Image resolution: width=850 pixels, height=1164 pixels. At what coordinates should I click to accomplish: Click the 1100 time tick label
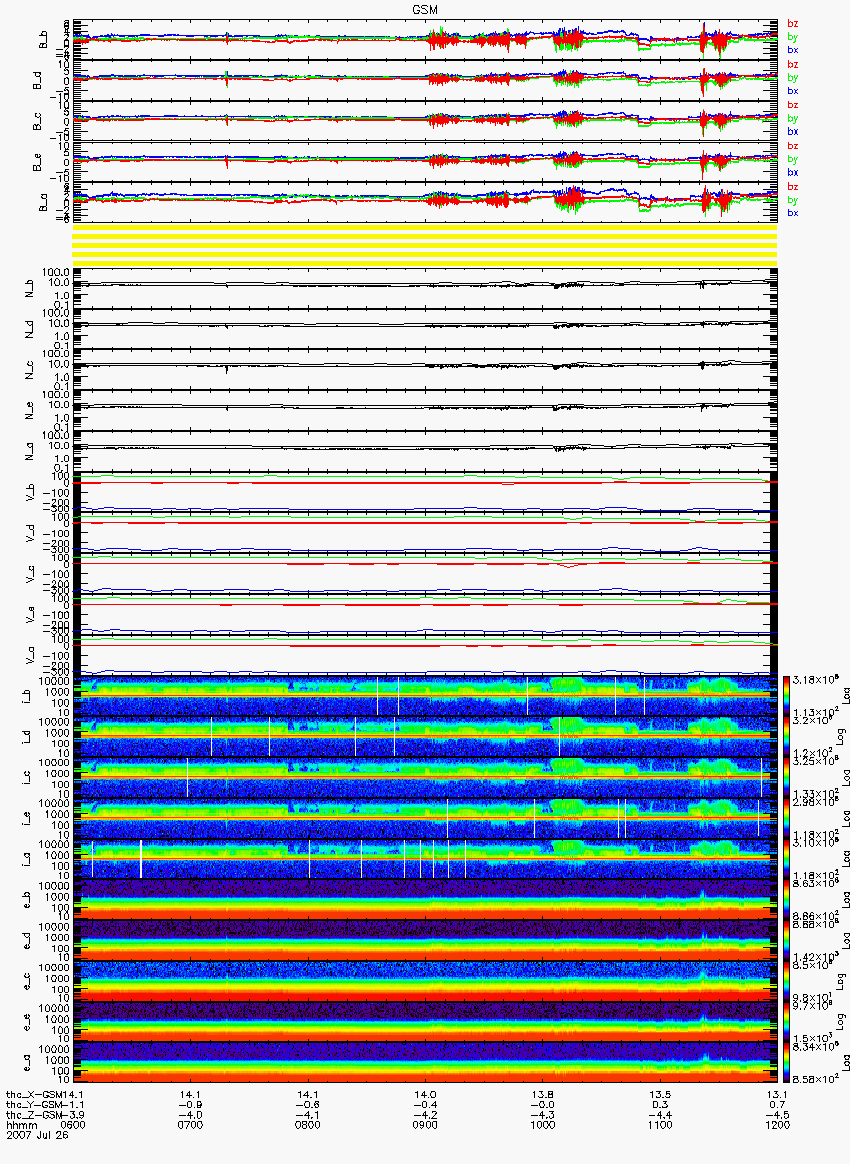660,1125
